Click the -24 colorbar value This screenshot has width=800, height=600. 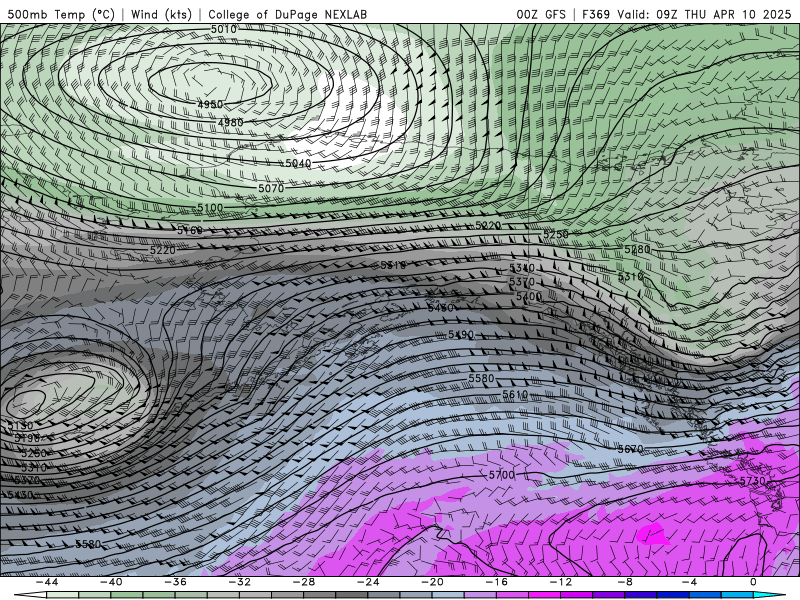click(368, 582)
